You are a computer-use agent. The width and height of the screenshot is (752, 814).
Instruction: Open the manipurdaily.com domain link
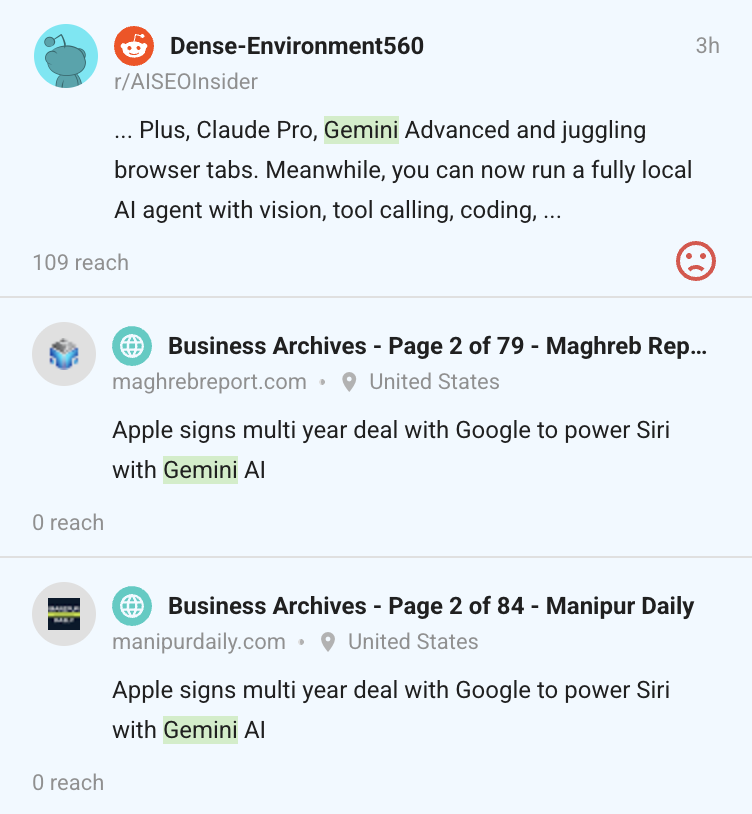pyautogui.click(x=199, y=642)
